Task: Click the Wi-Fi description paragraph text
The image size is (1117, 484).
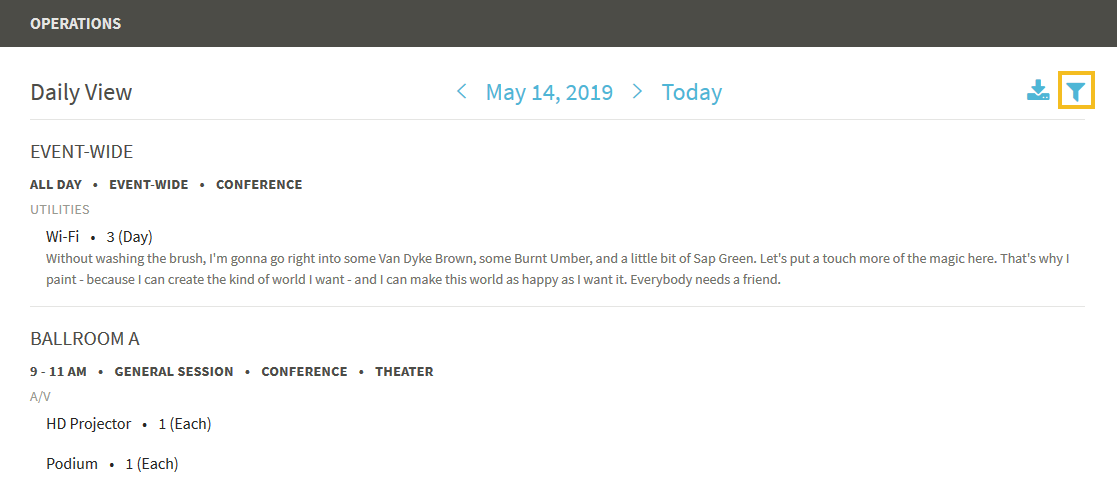Action: 558,269
